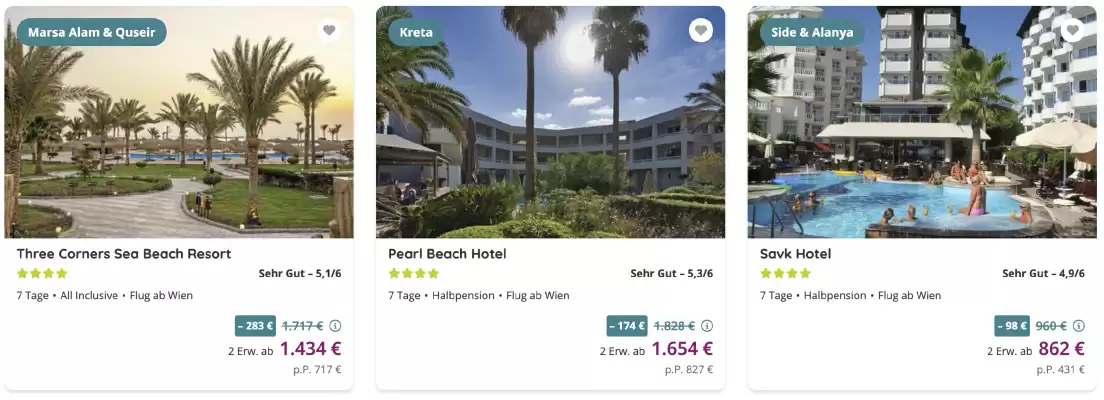Open the Pearl Beach Hotel title link

click(x=447, y=254)
